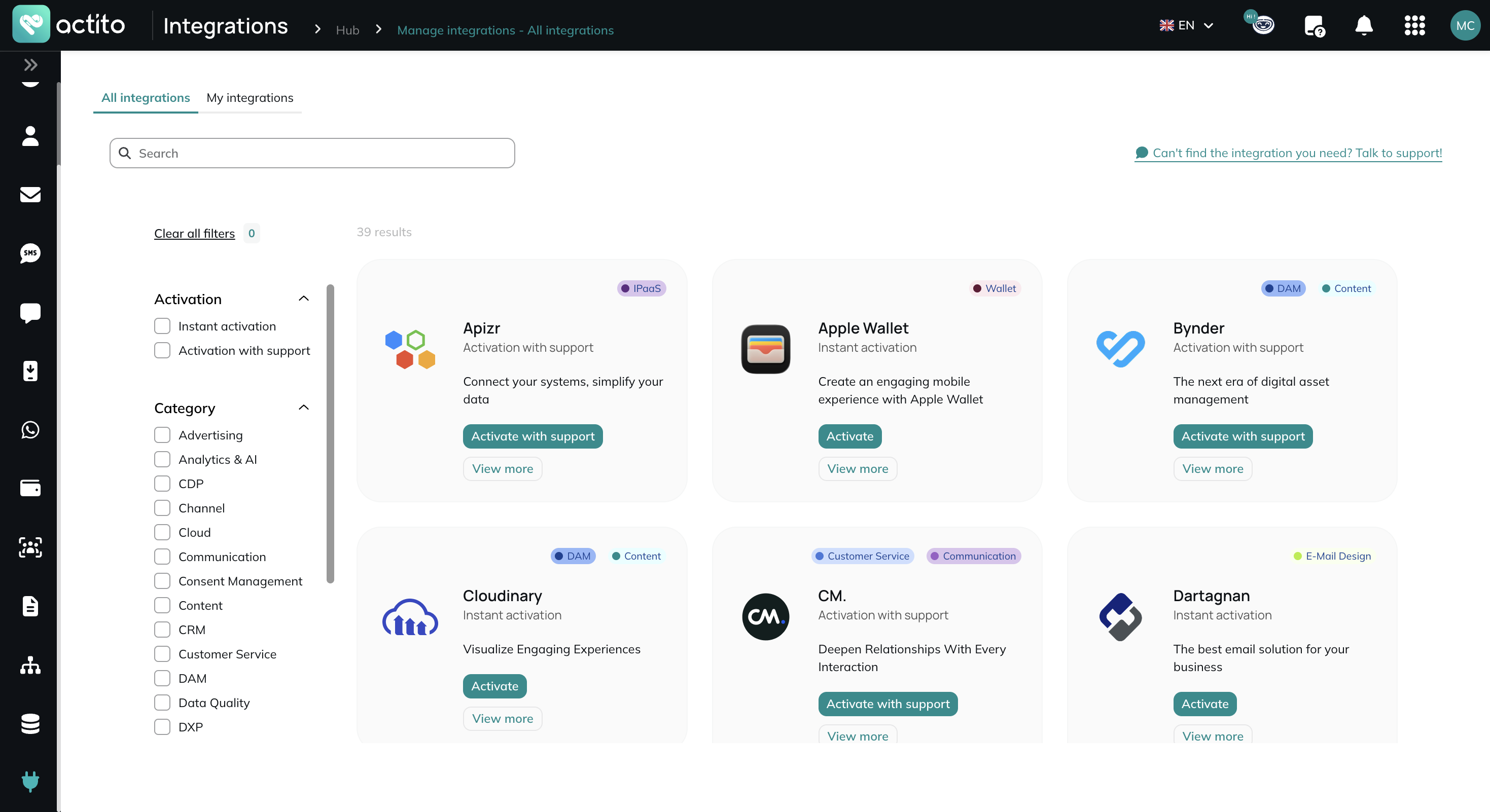1490x812 pixels.
Task: Click View more on Bynder card
Action: click(1213, 469)
